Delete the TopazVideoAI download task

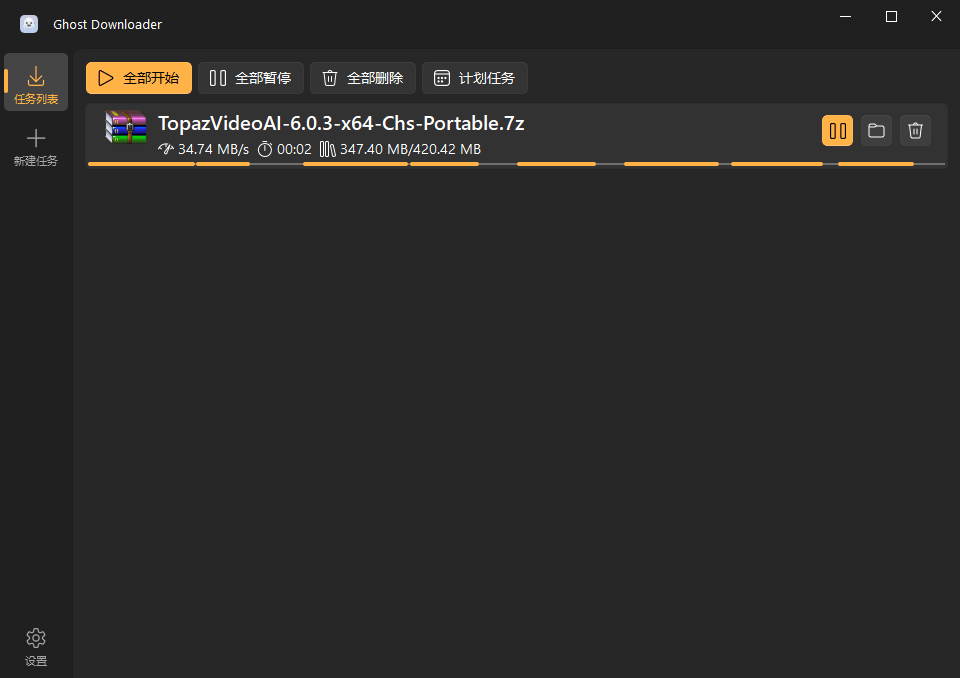click(915, 130)
